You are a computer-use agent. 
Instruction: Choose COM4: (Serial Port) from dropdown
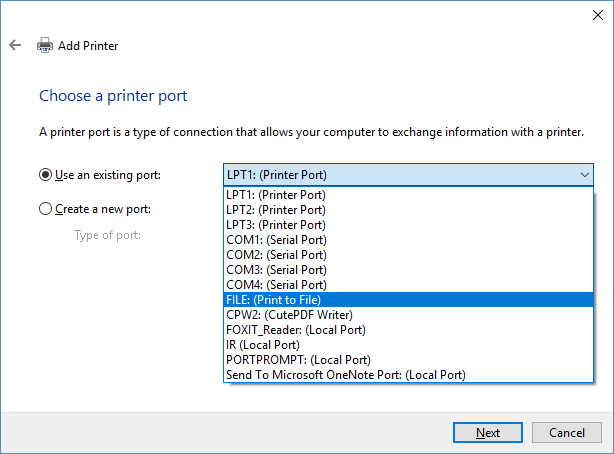click(x=276, y=285)
